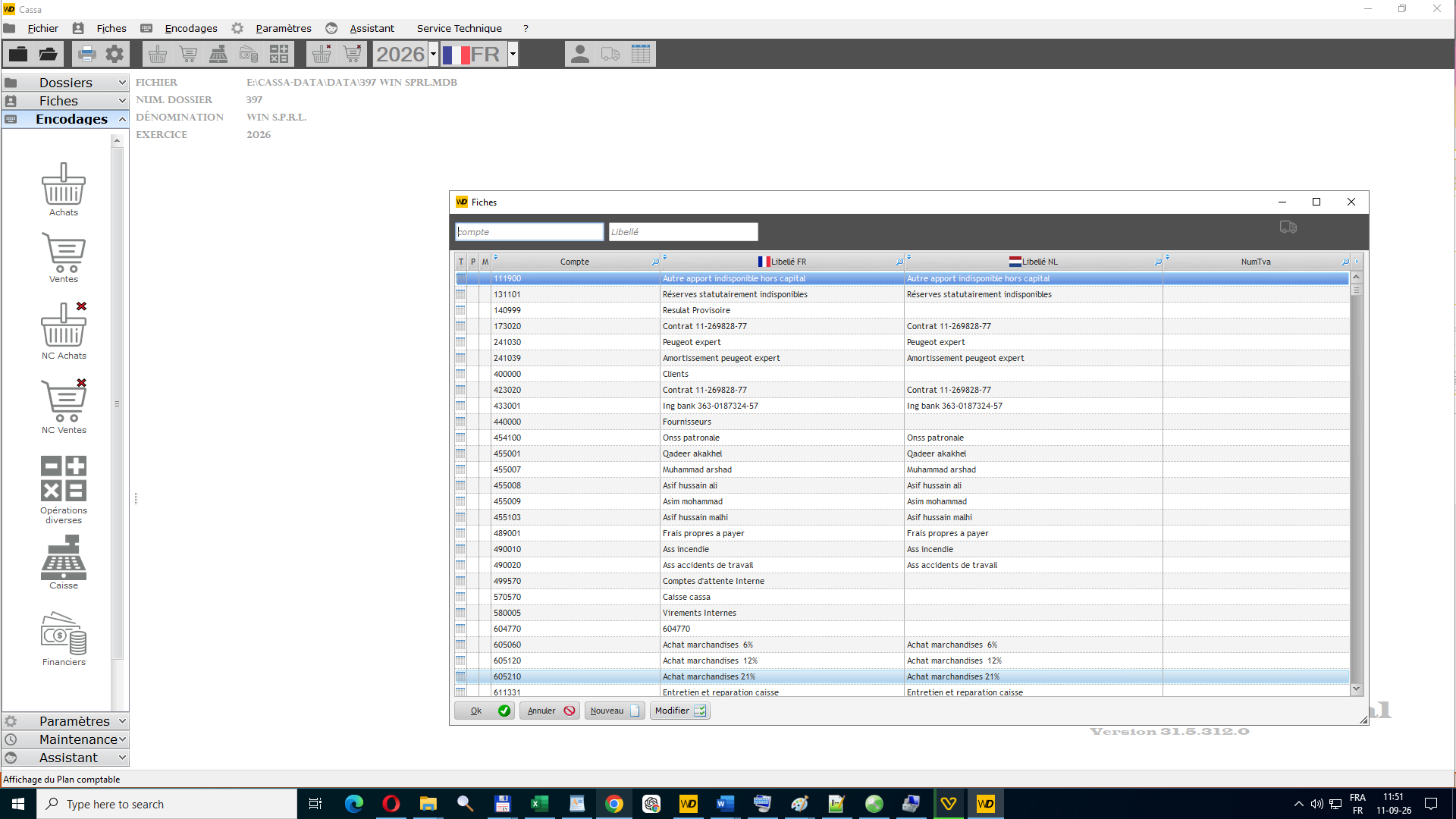Click the up arrow of the Fiches table scrollbar
The height and width of the screenshot is (819, 1456).
click(x=1357, y=278)
